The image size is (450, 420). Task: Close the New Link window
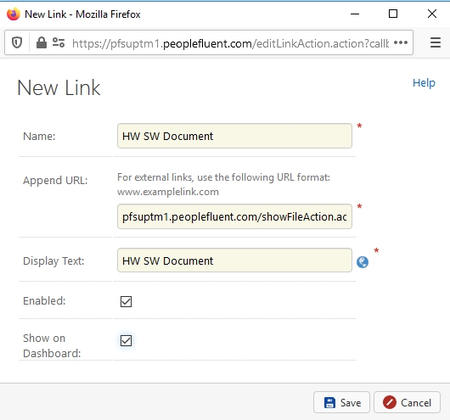432,14
